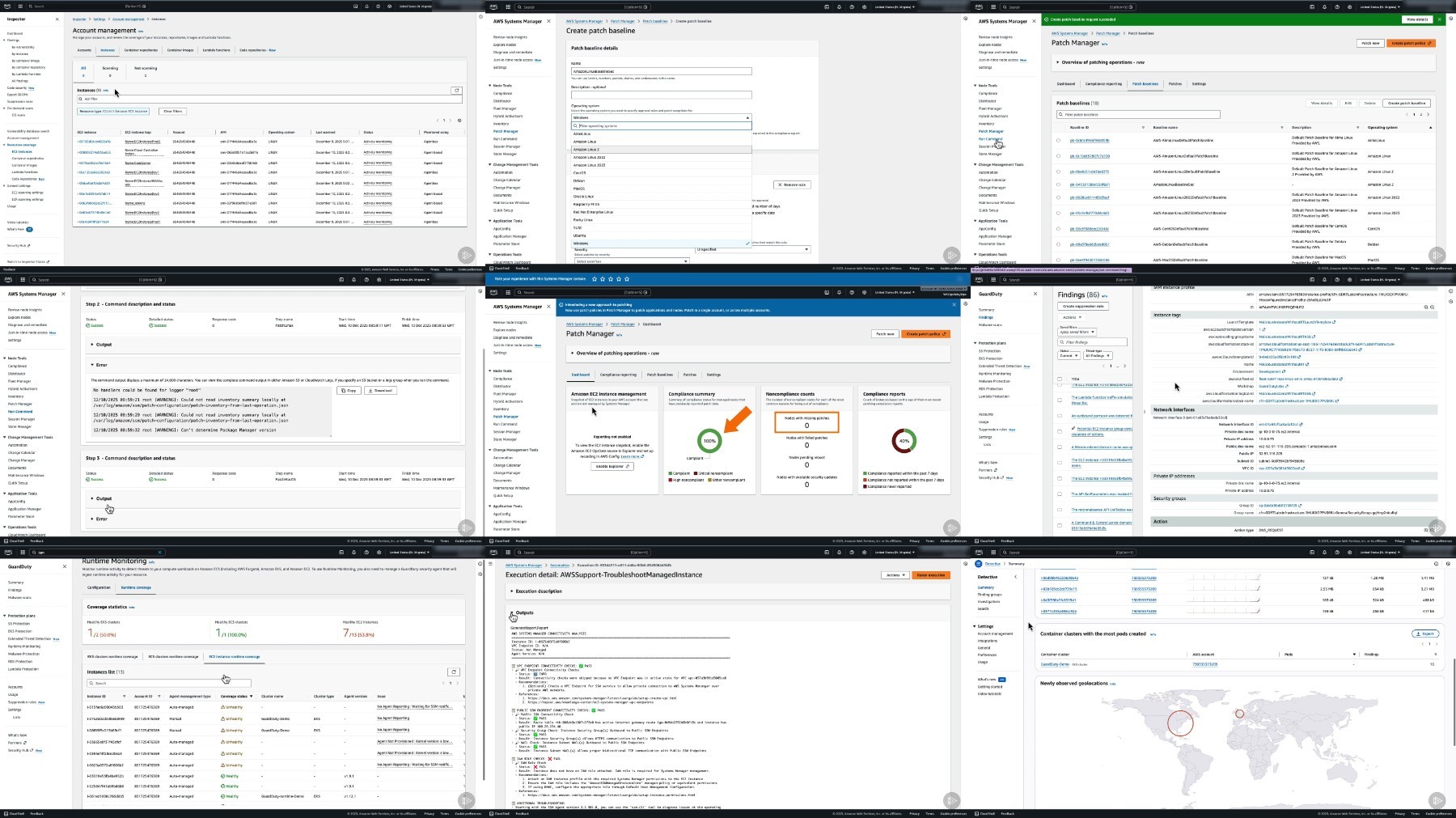
Task: Click View details in the green success banner
Action: [x=1416, y=19]
